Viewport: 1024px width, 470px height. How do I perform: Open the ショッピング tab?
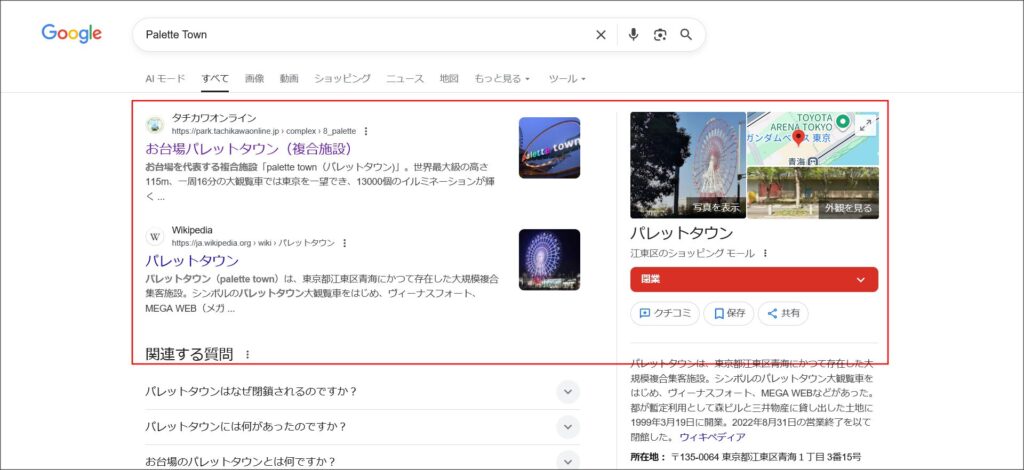[342, 78]
